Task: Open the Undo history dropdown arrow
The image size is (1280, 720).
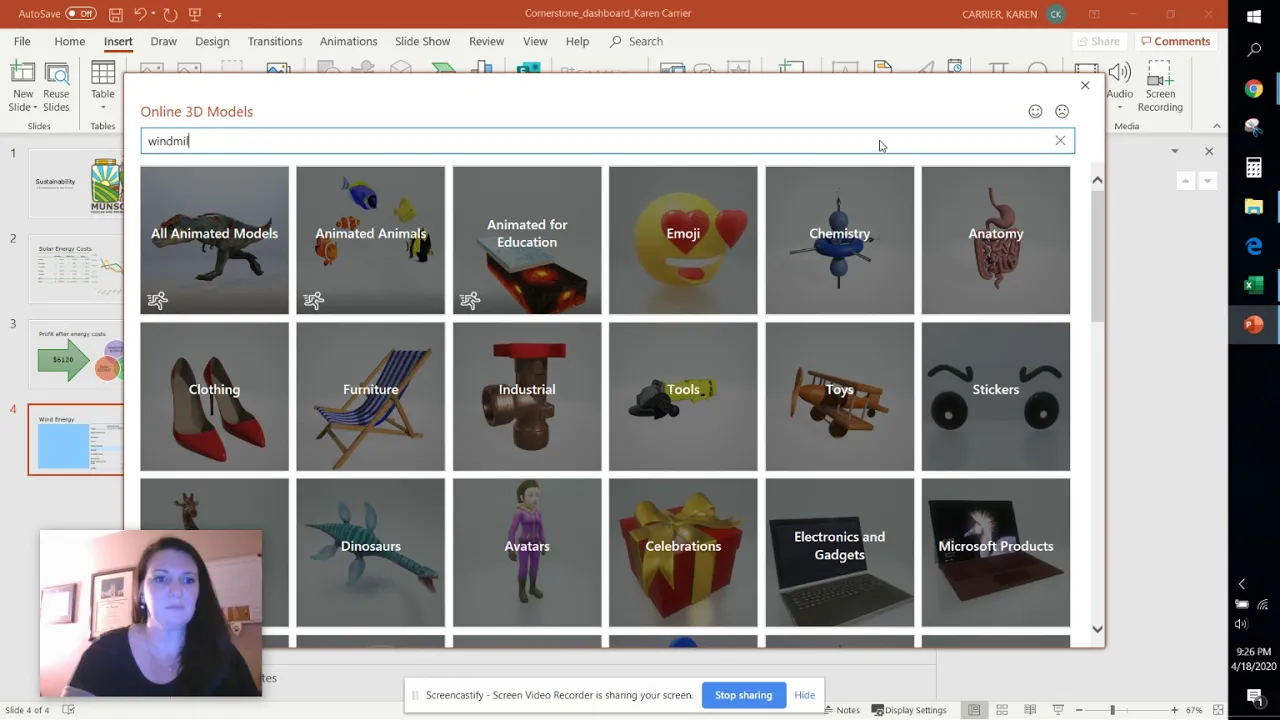Action: (154, 15)
